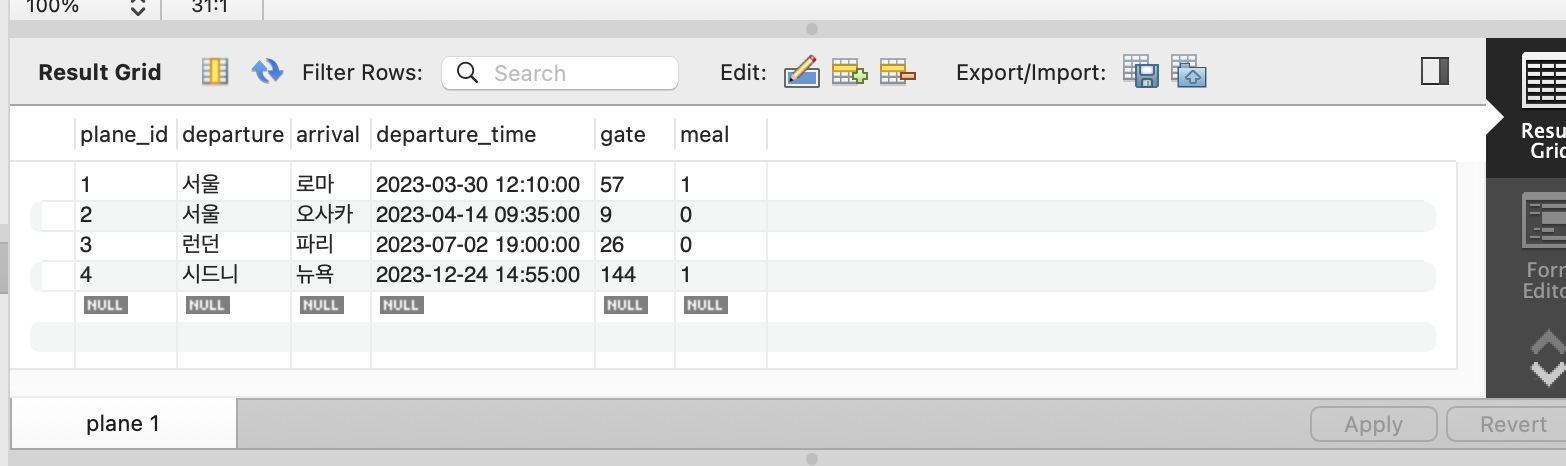Image resolution: width=1566 pixels, height=466 pixels.
Task: Open the zoom percentage stepper
Action: [138, 8]
